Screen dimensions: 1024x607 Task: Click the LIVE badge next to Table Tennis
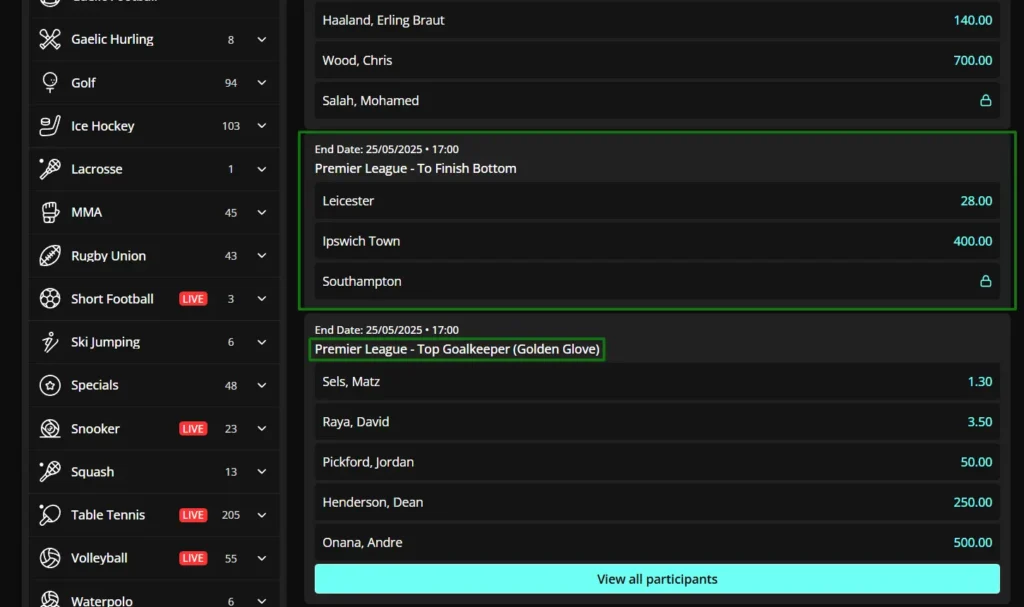(x=193, y=515)
